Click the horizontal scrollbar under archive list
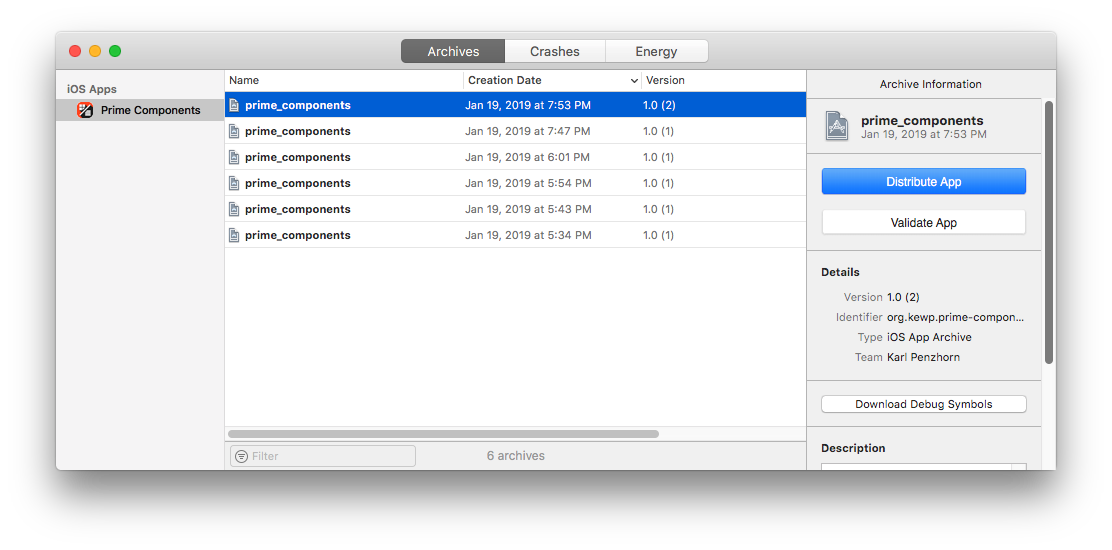 pos(443,434)
